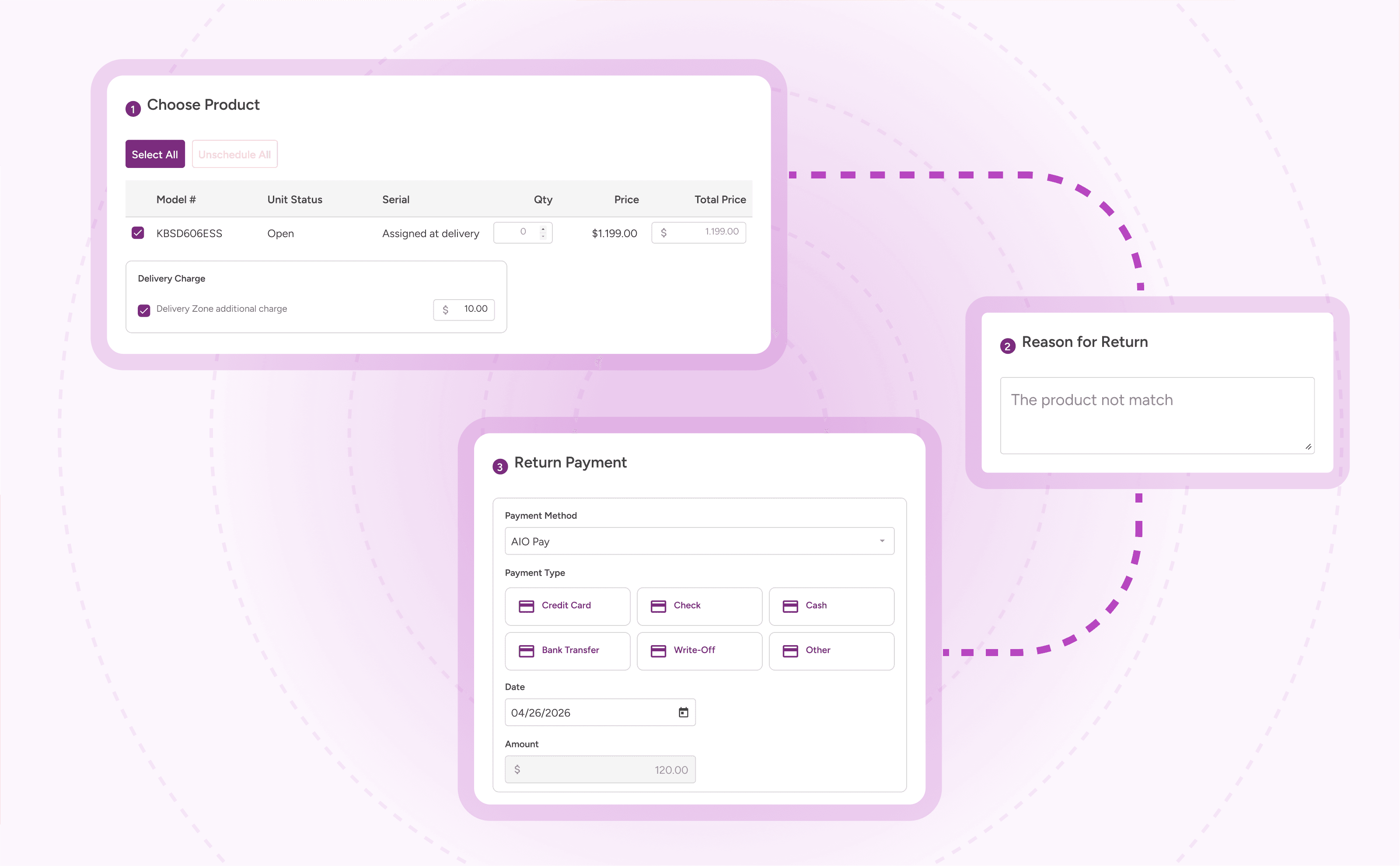Viewport: 1400px width, 866px height.
Task: Click the Qty column header
Action: (x=543, y=199)
